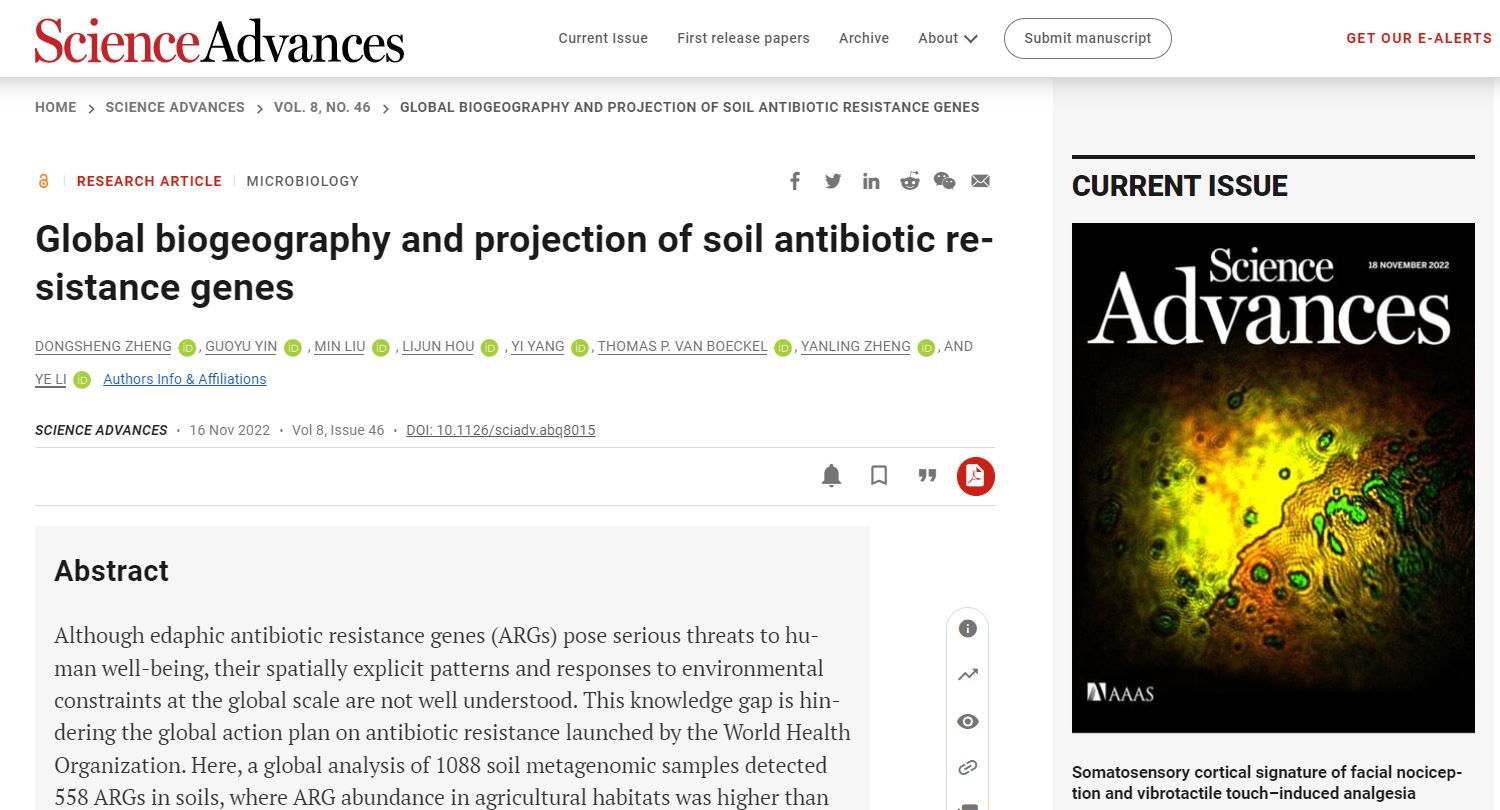Click the eye icon in side panel
This screenshot has width=1500, height=810.
(x=967, y=722)
